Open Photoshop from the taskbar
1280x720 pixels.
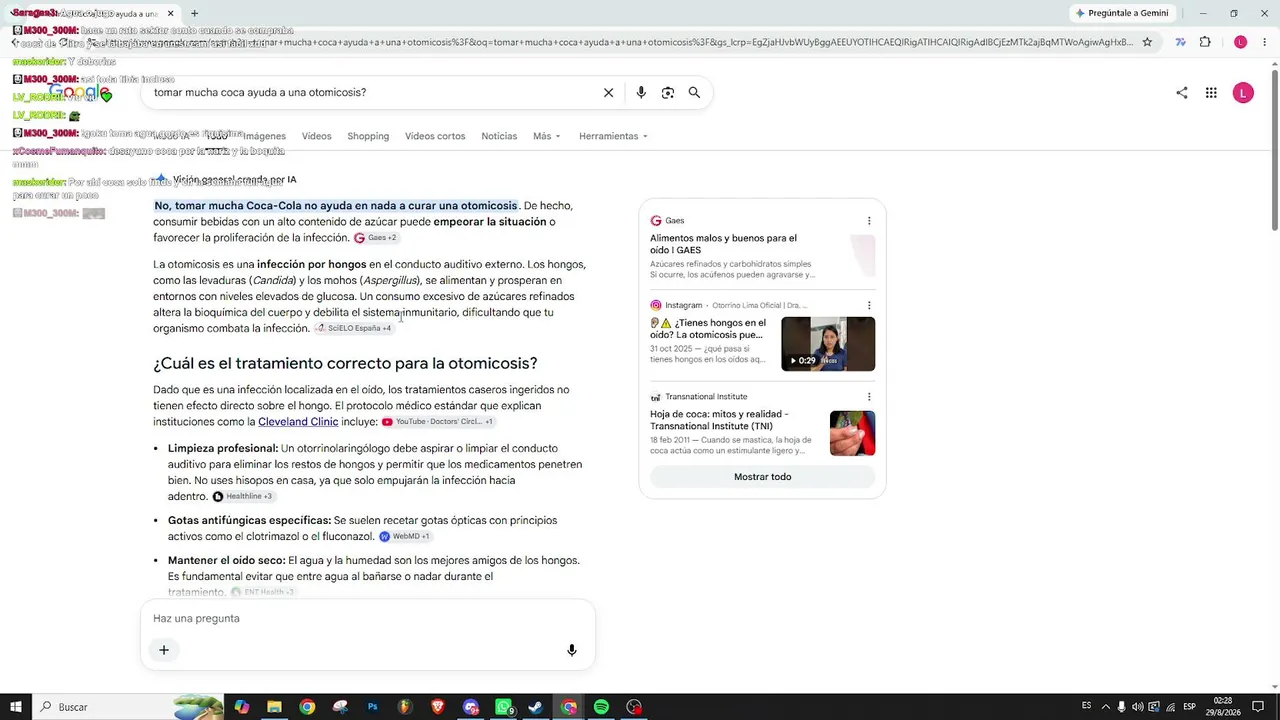point(373,707)
